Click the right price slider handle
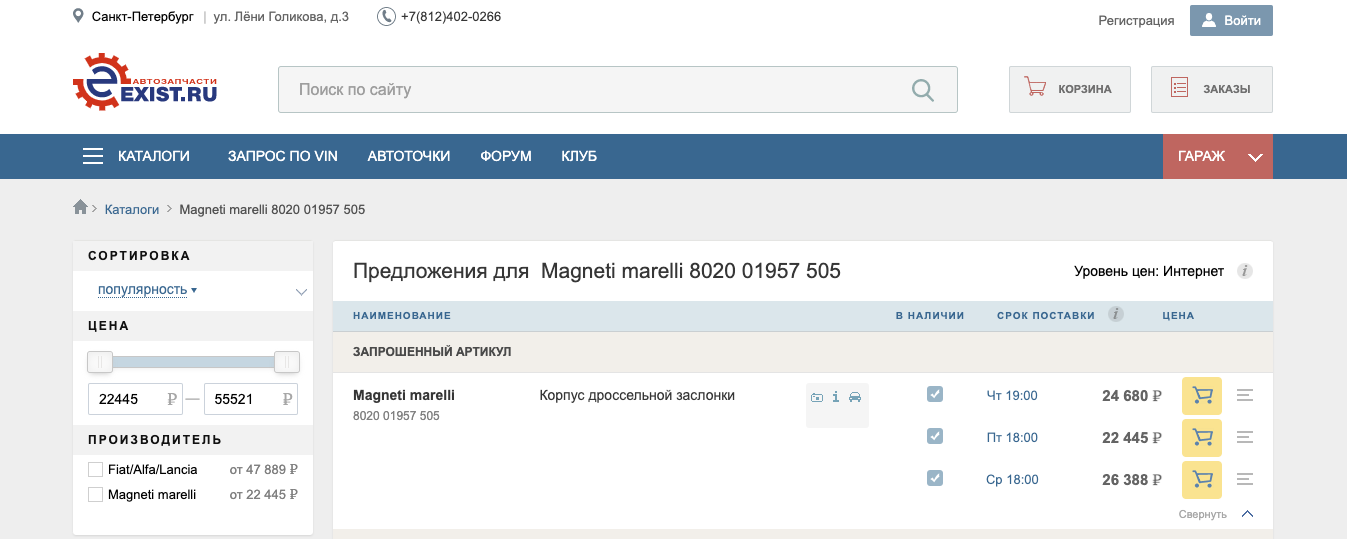Image resolution: width=1347 pixels, height=539 pixels. point(287,361)
